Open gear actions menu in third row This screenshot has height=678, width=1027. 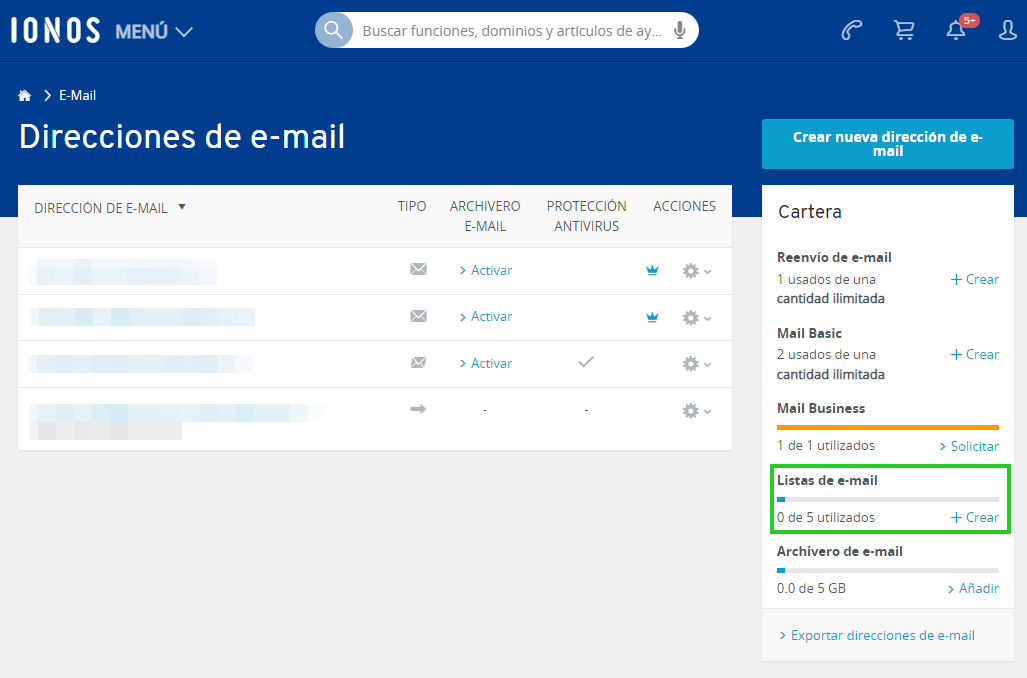click(696, 364)
